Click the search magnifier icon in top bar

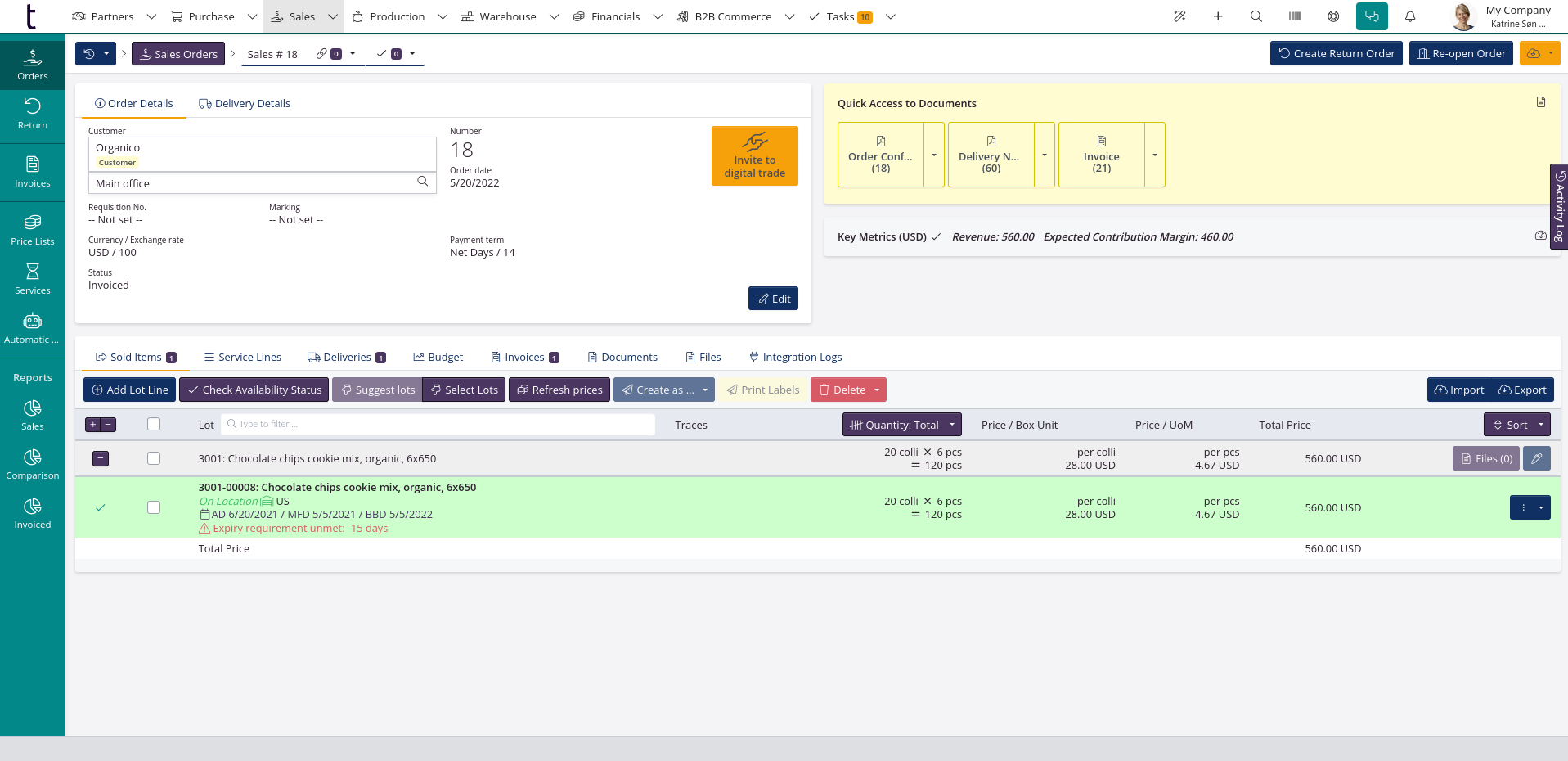pyautogui.click(x=1256, y=16)
